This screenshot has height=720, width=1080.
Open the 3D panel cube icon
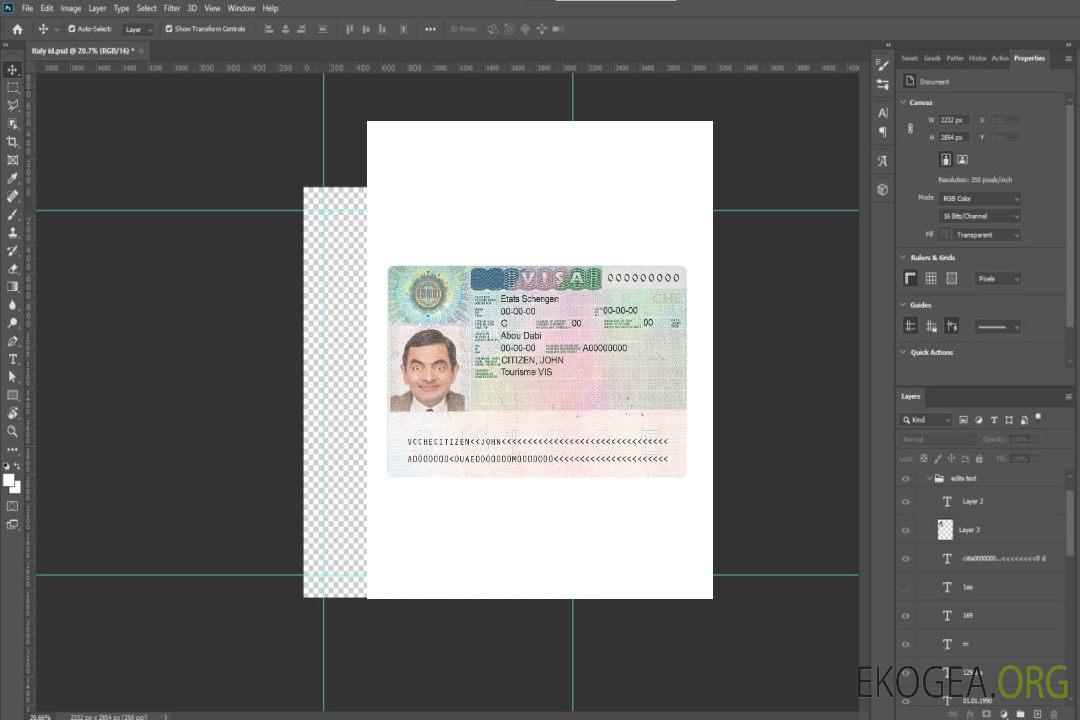(x=883, y=189)
